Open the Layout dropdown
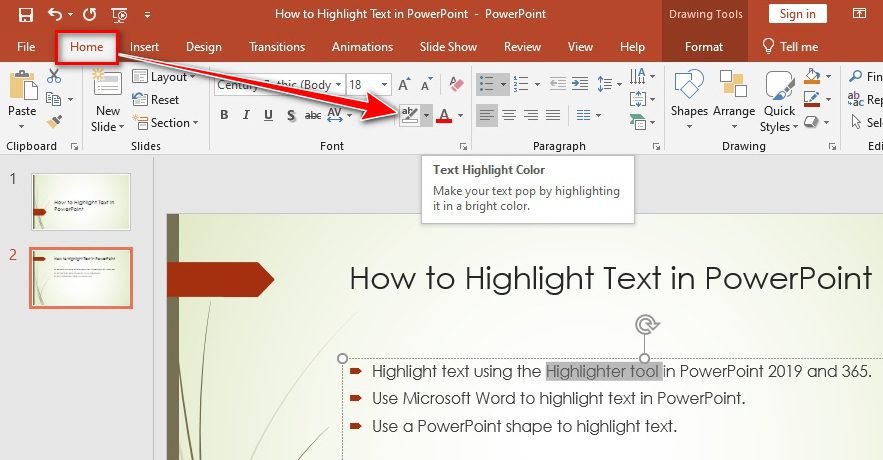883x460 pixels. (x=164, y=77)
